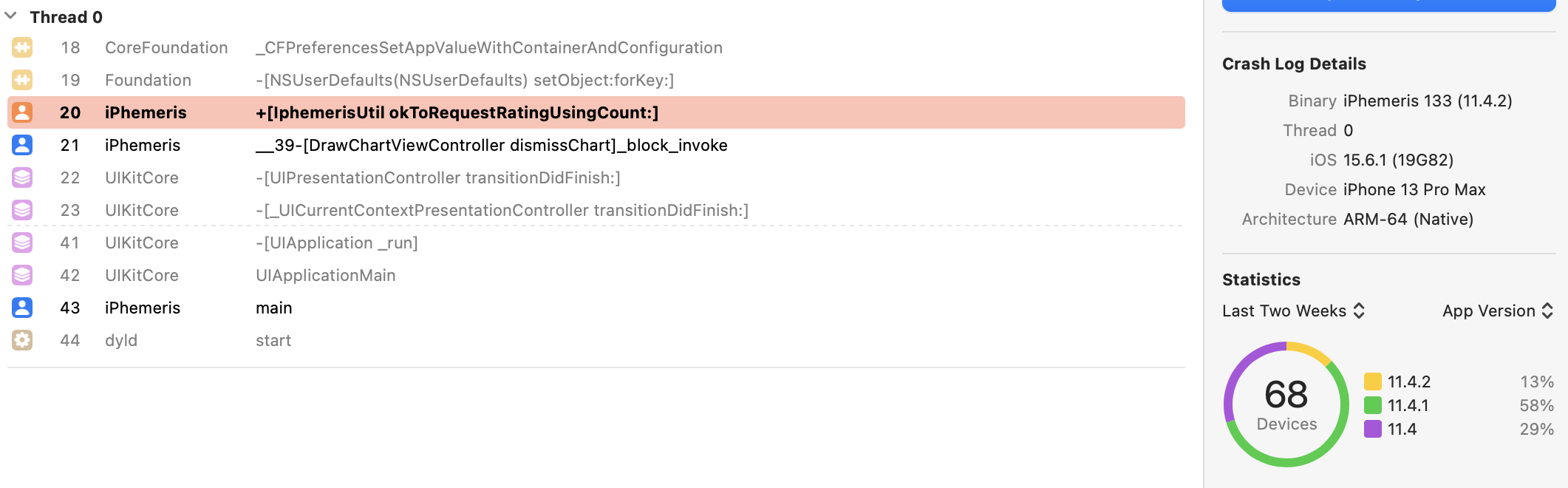Click the green 11.4.1 legend swatch
This screenshot has height=488, width=1568.
tap(1373, 405)
